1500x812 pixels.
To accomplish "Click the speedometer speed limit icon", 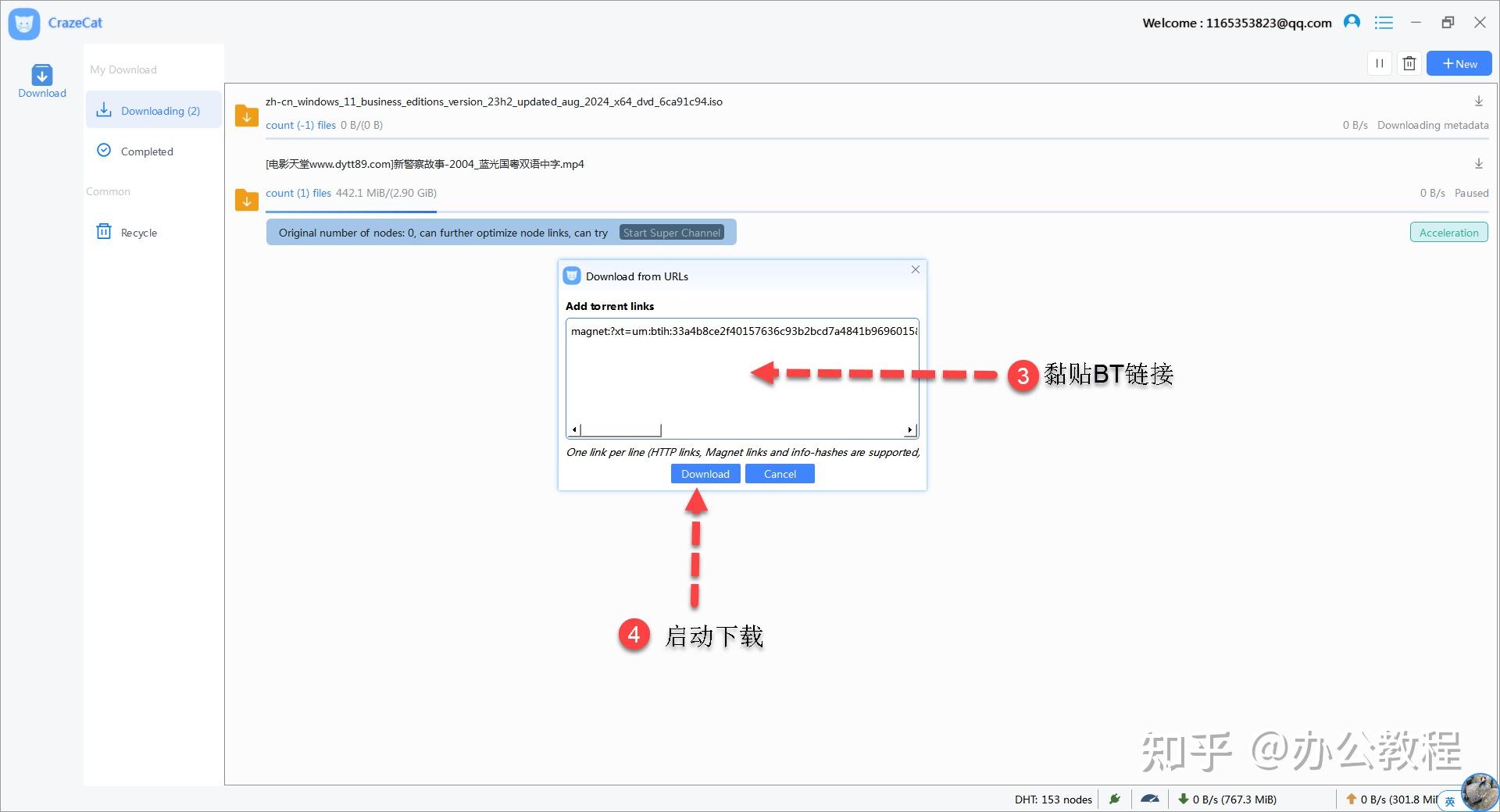I will (1150, 799).
